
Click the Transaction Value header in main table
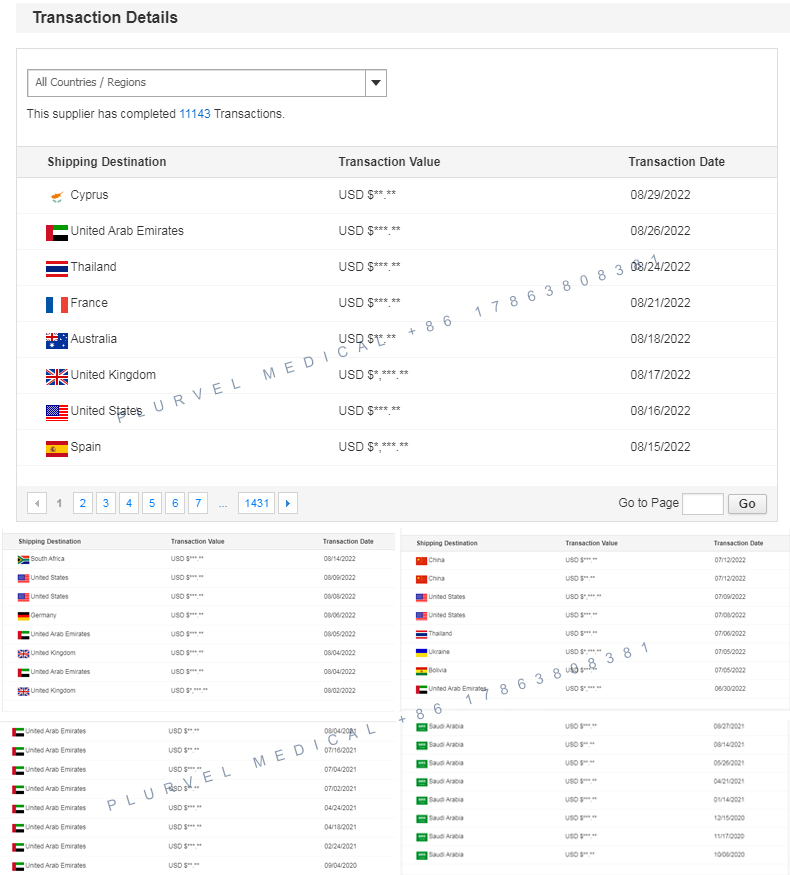click(389, 162)
